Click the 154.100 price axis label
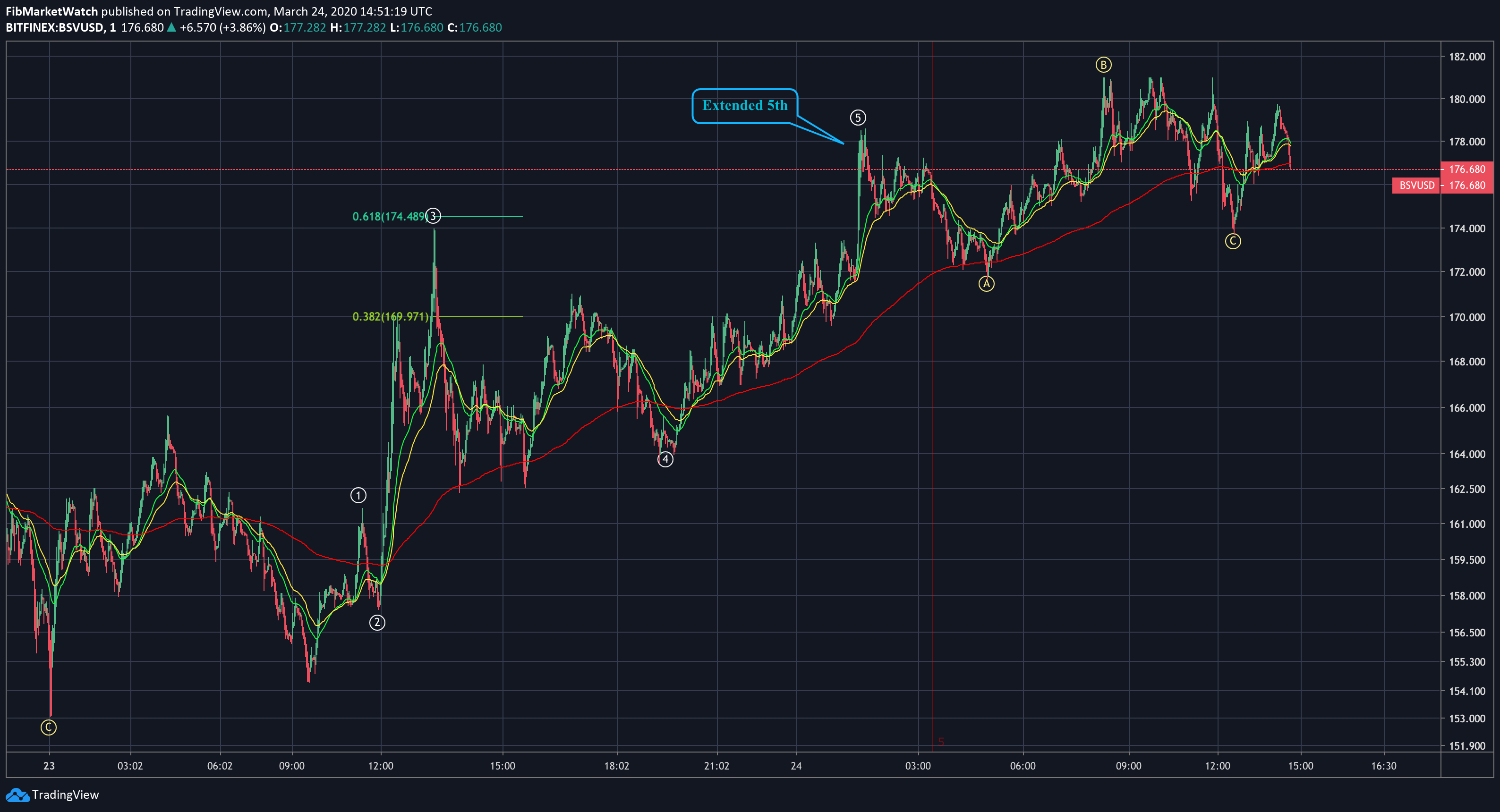The width and height of the screenshot is (1500, 812). 1467,691
